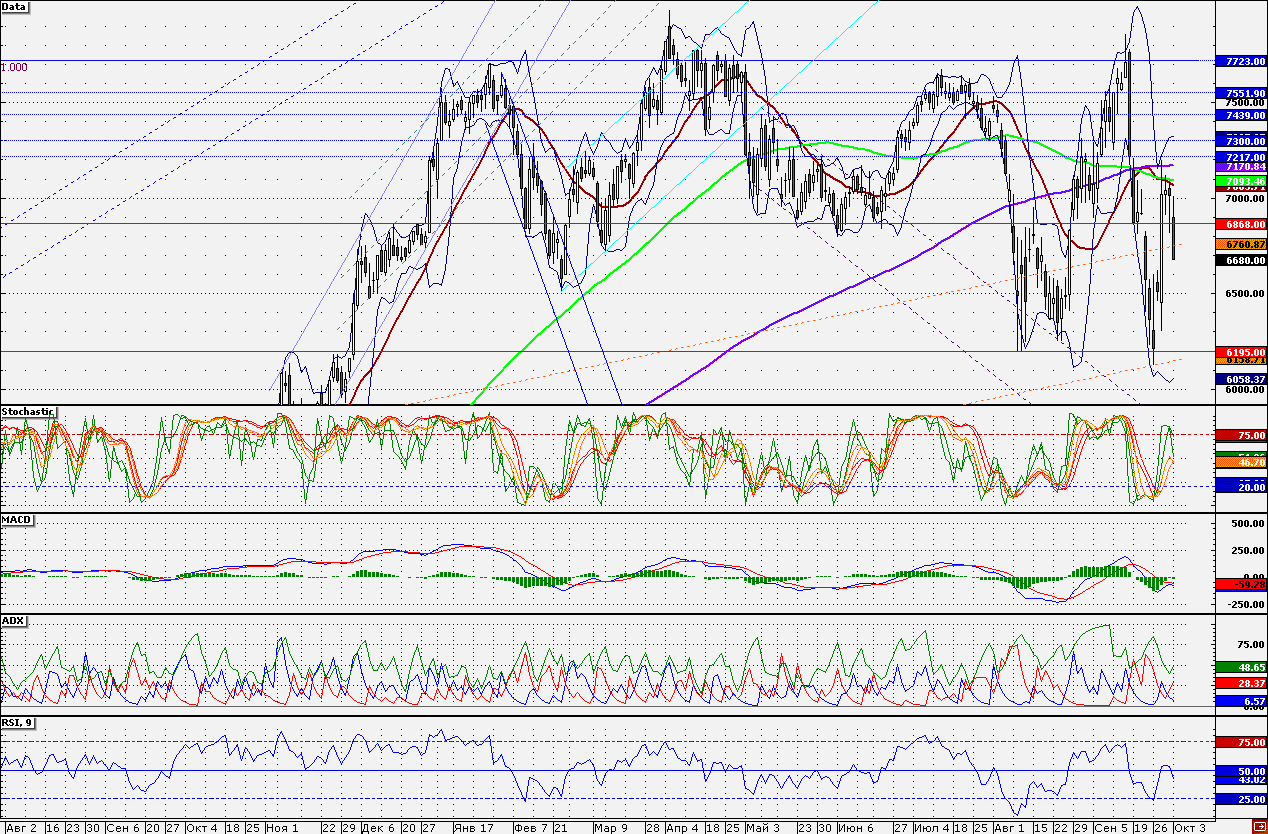Click the red 6868.00 price level tag
Image resolution: width=1268 pixels, height=834 pixels.
[x=1238, y=224]
